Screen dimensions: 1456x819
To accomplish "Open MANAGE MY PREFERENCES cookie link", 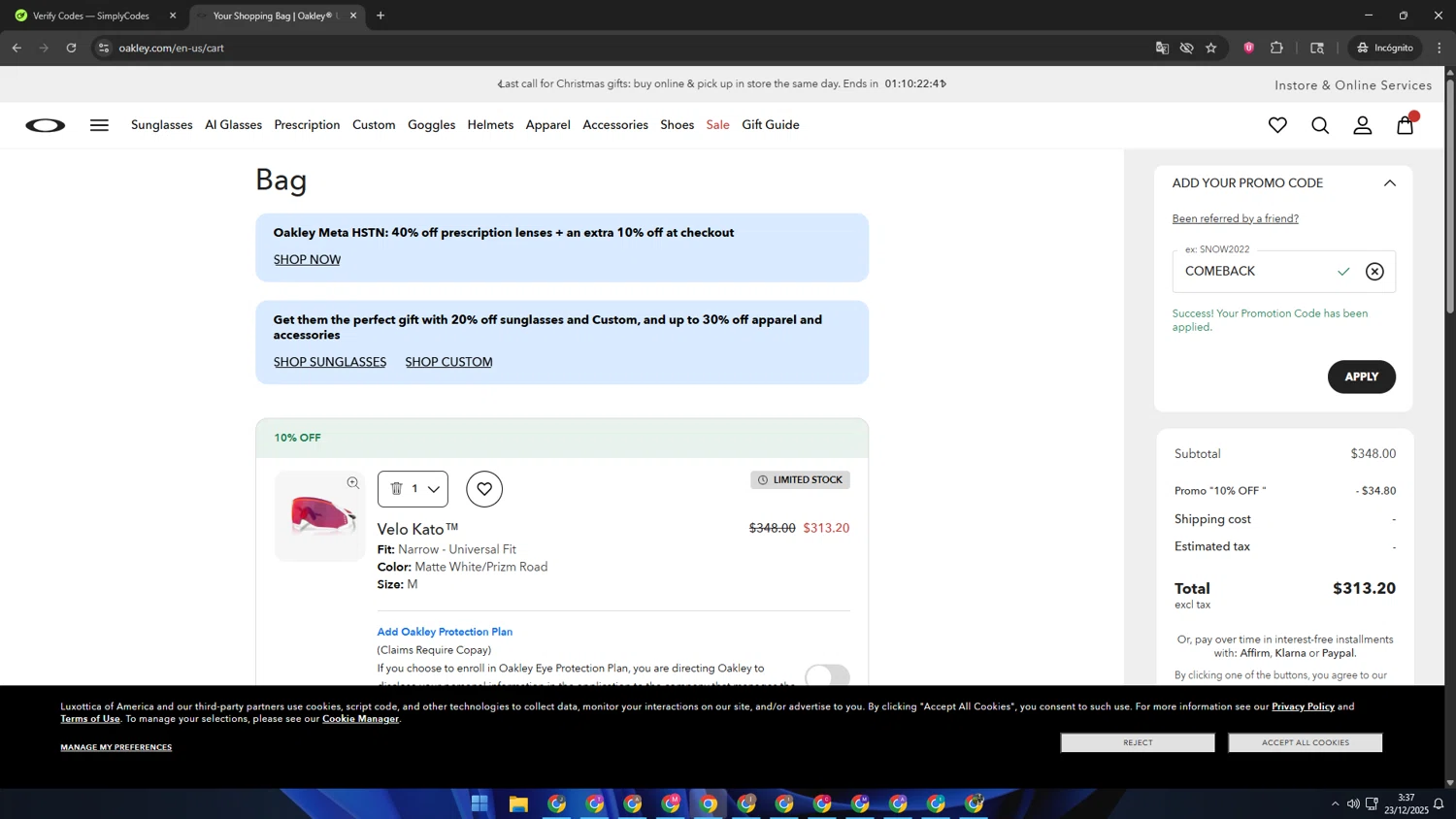I will (116, 747).
